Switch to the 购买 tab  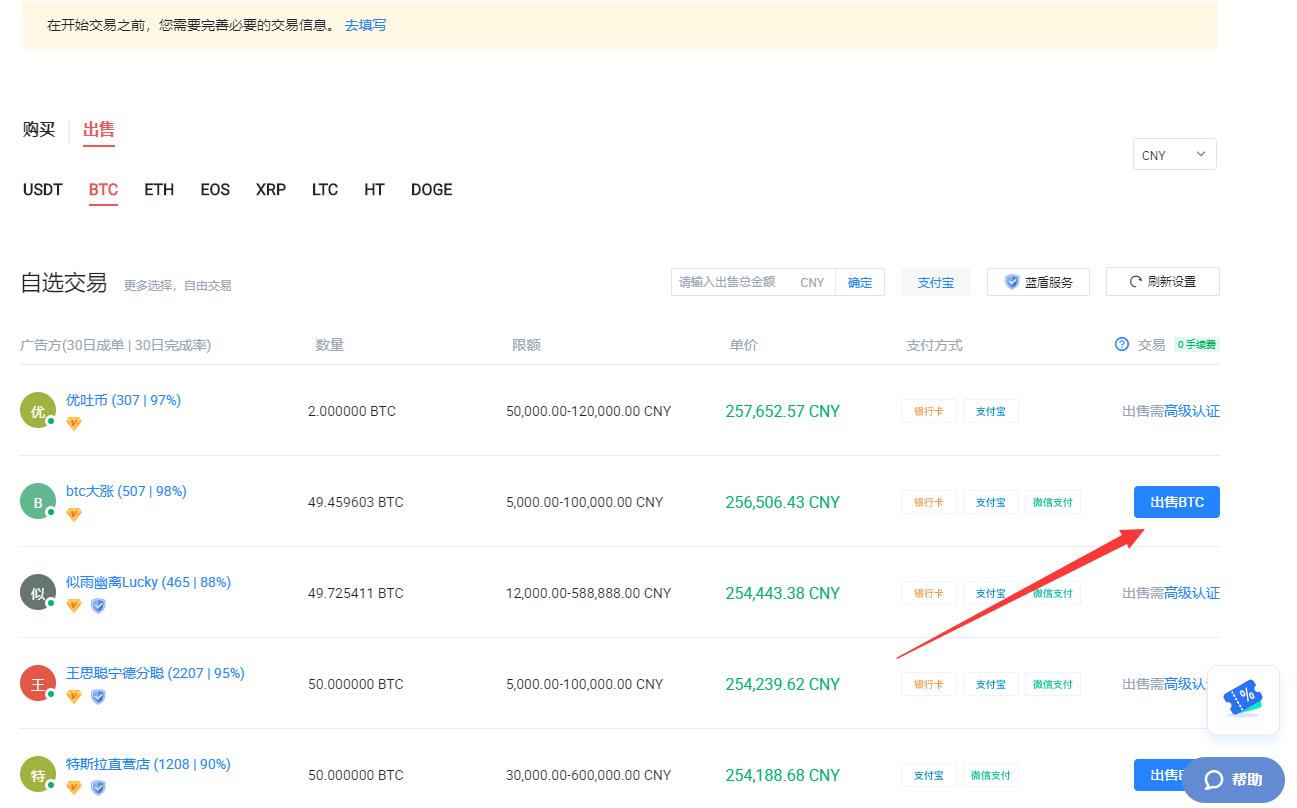[38, 129]
